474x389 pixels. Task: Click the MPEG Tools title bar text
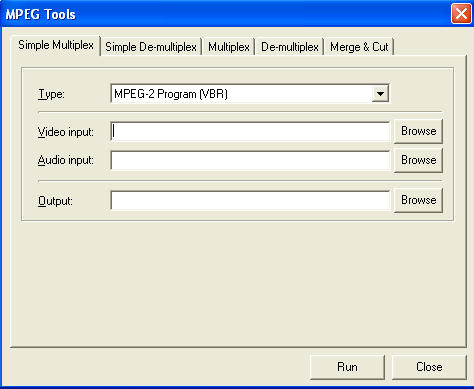(x=40, y=14)
